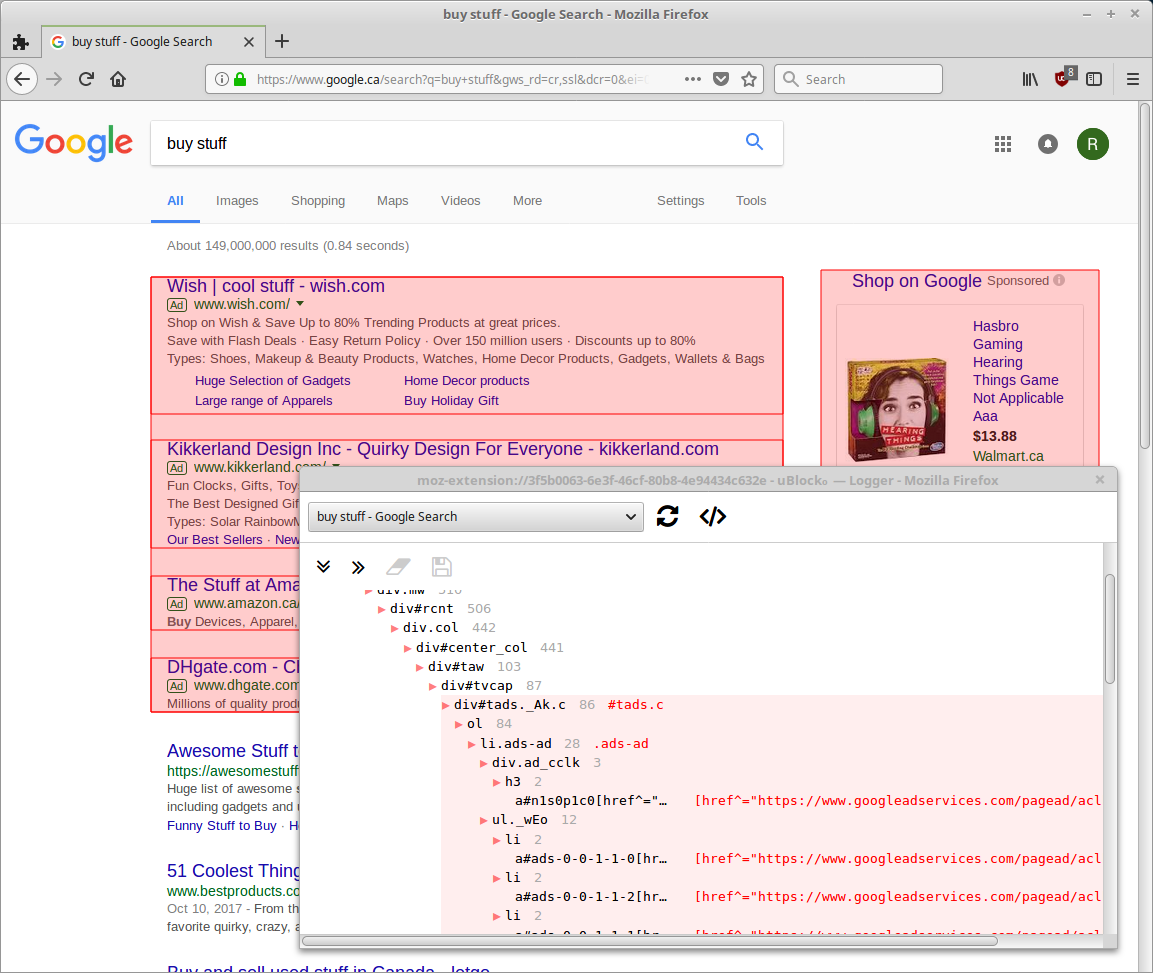The height and width of the screenshot is (973, 1153).
Task: Show site information for google.ca
Action: coord(221,79)
